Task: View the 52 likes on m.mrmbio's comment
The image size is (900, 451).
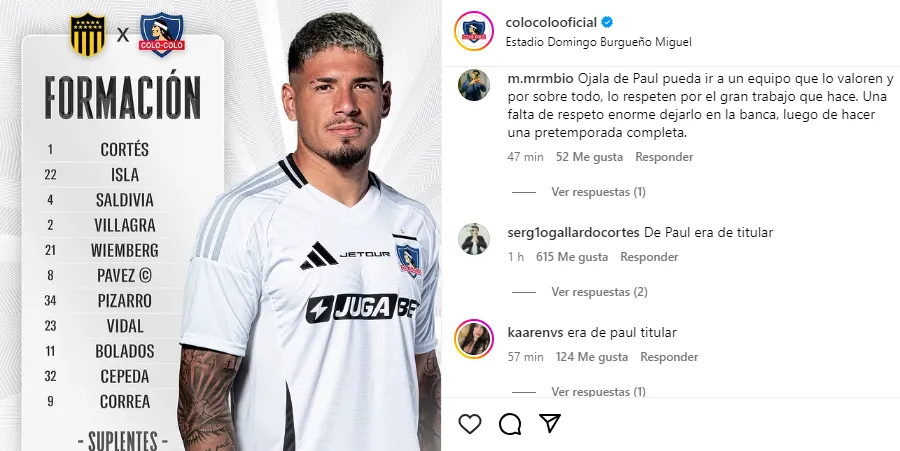Action: (x=589, y=157)
